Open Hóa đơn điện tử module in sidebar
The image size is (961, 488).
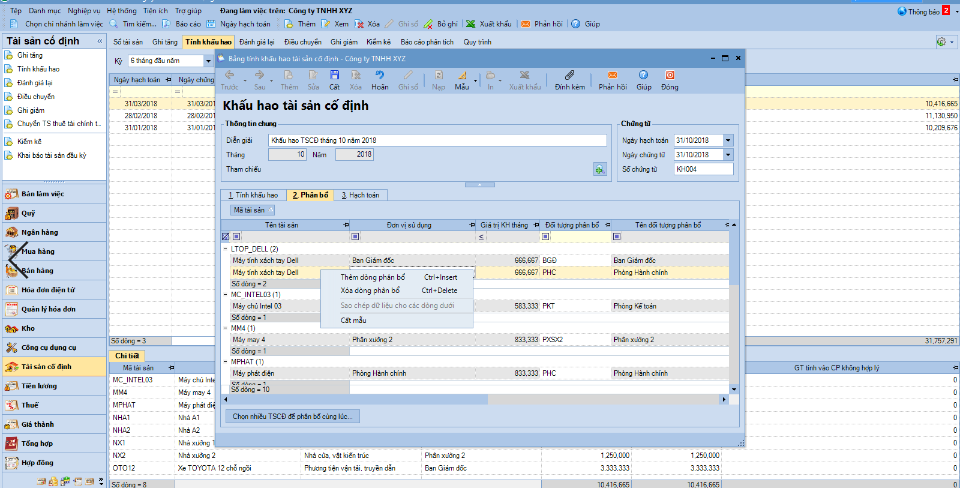click(x=53, y=290)
